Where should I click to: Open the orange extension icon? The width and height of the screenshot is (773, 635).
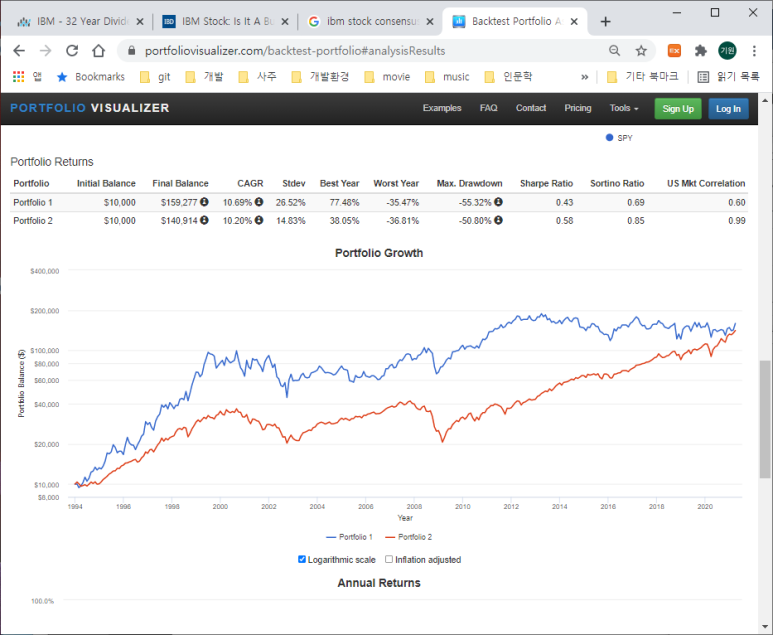(674, 51)
